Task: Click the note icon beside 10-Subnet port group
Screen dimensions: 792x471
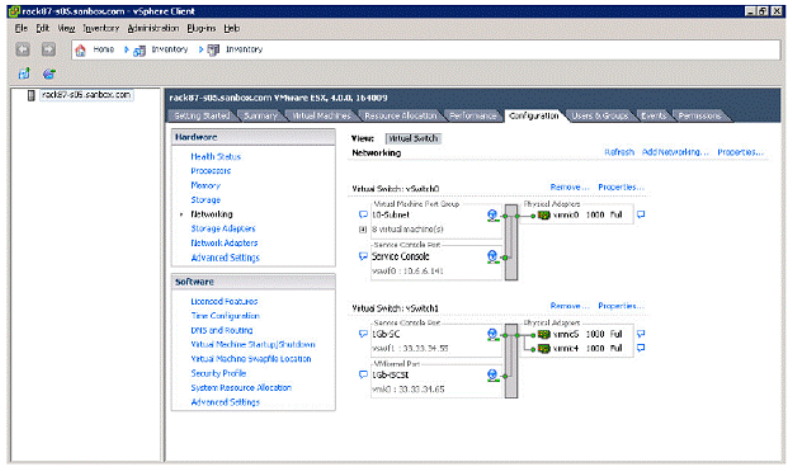Action: click(x=363, y=215)
